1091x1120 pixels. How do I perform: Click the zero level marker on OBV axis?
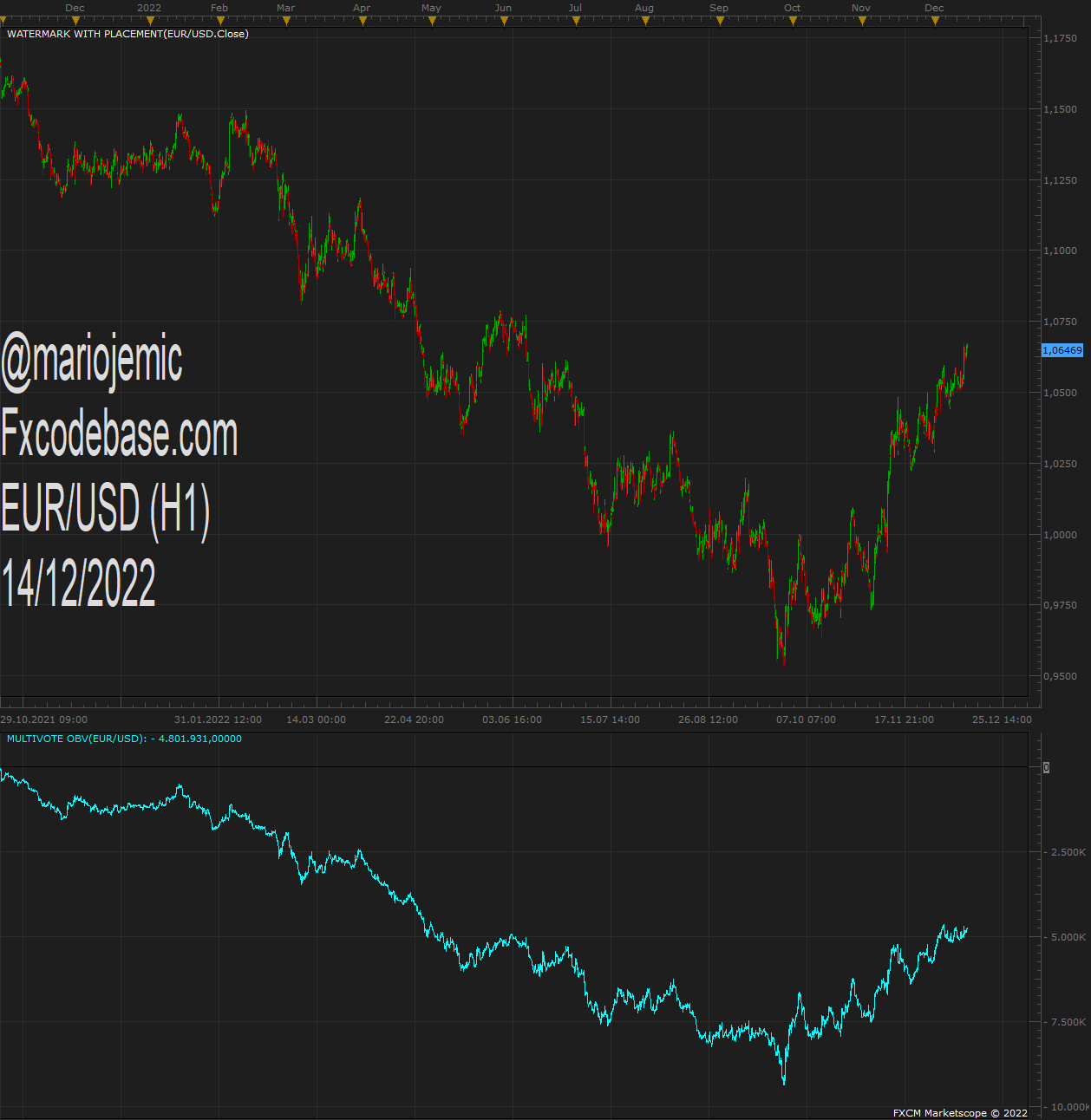point(1047,767)
